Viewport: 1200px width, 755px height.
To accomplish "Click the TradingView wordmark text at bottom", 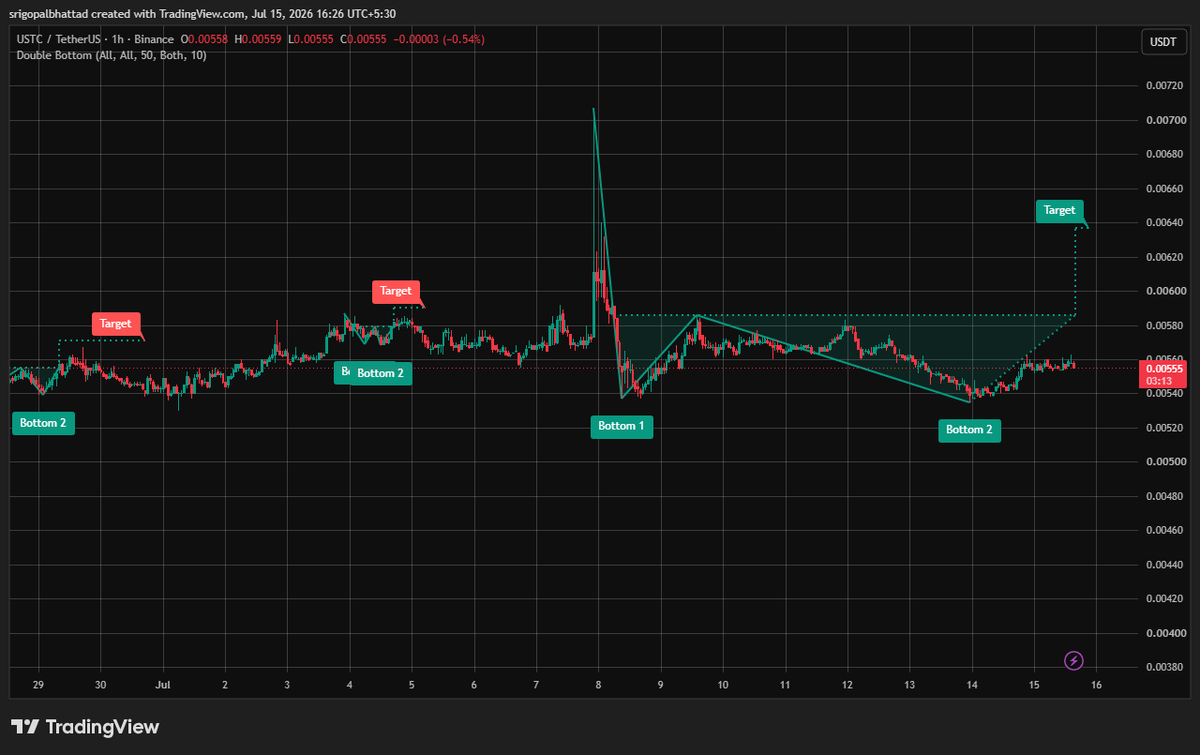I will coord(103,727).
